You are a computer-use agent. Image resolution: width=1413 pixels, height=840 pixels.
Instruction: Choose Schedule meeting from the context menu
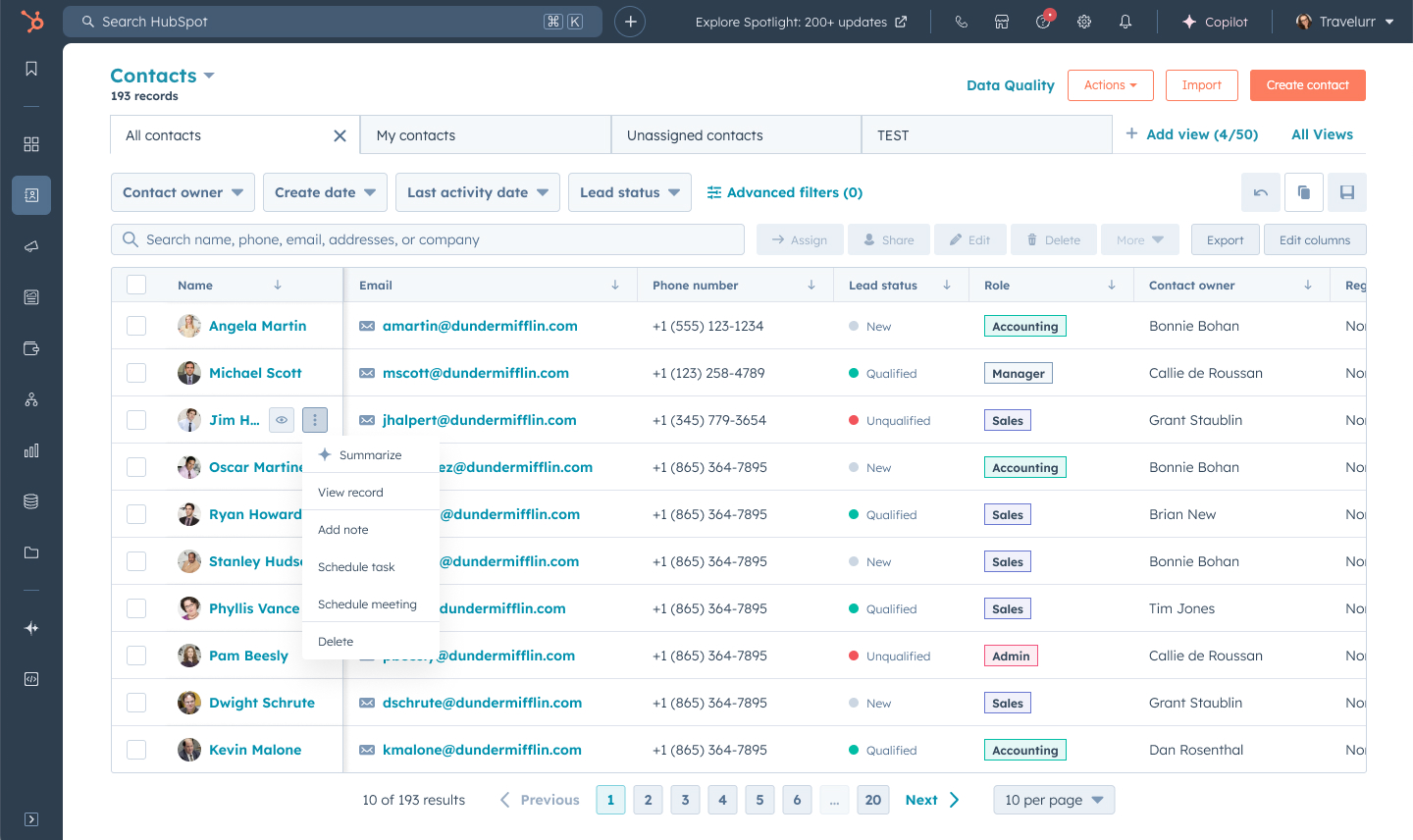point(370,604)
